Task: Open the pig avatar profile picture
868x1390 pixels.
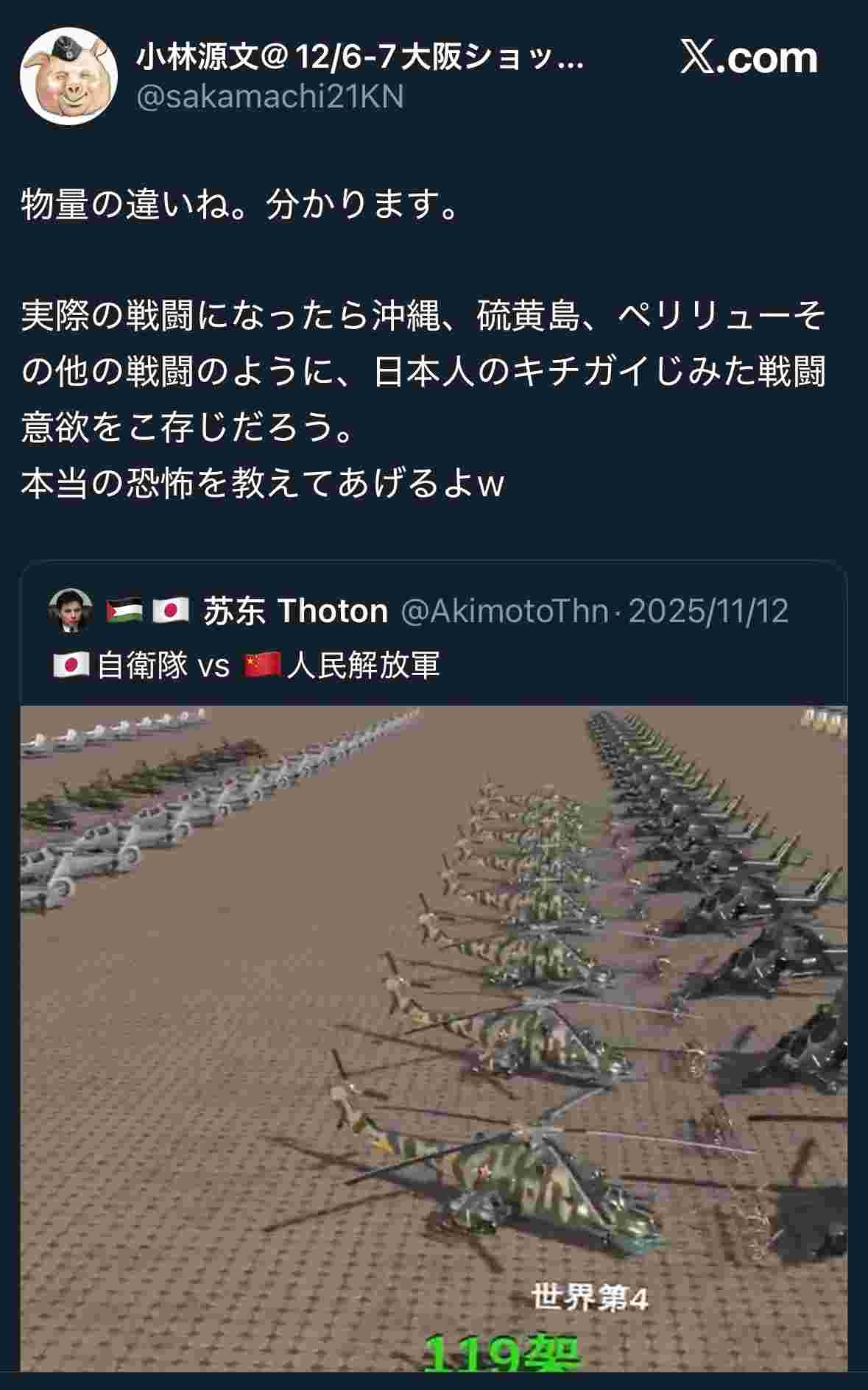Action: 68,76
